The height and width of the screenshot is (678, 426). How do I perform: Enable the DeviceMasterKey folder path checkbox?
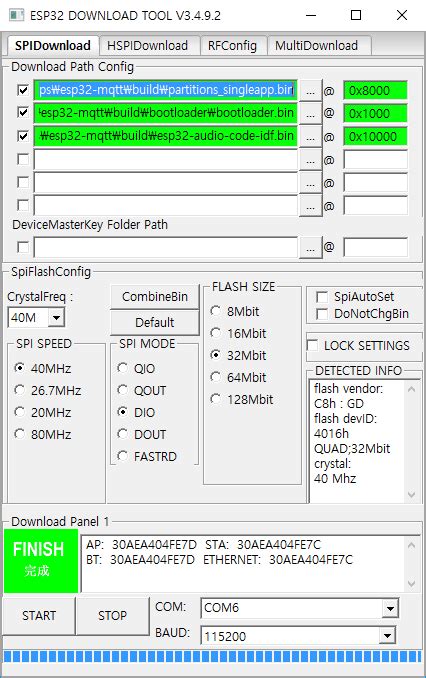23,247
